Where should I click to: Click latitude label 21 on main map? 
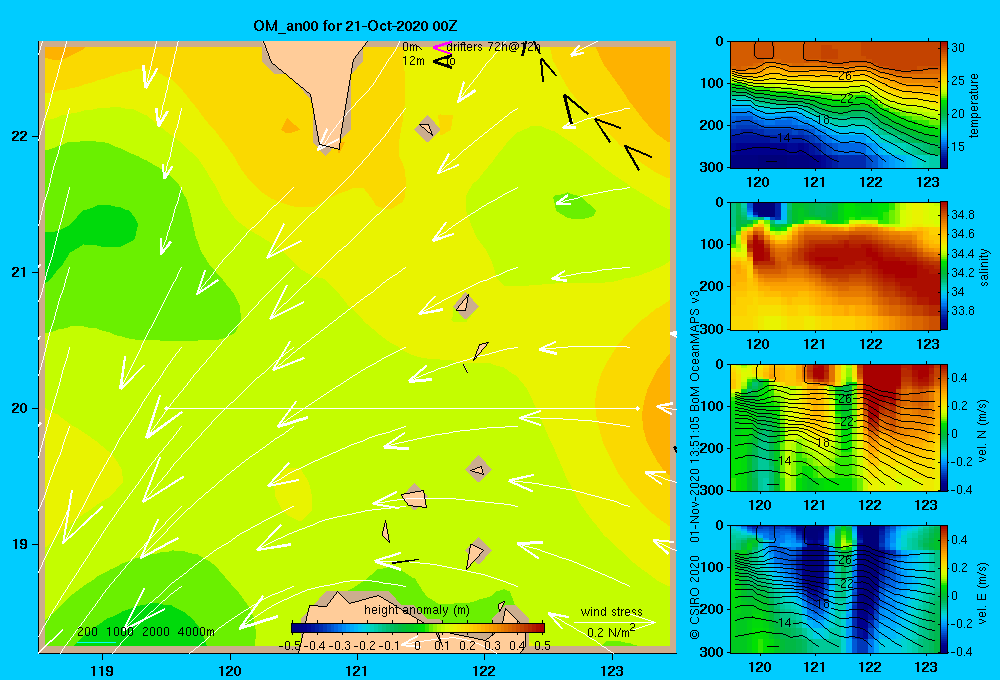tap(19, 272)
